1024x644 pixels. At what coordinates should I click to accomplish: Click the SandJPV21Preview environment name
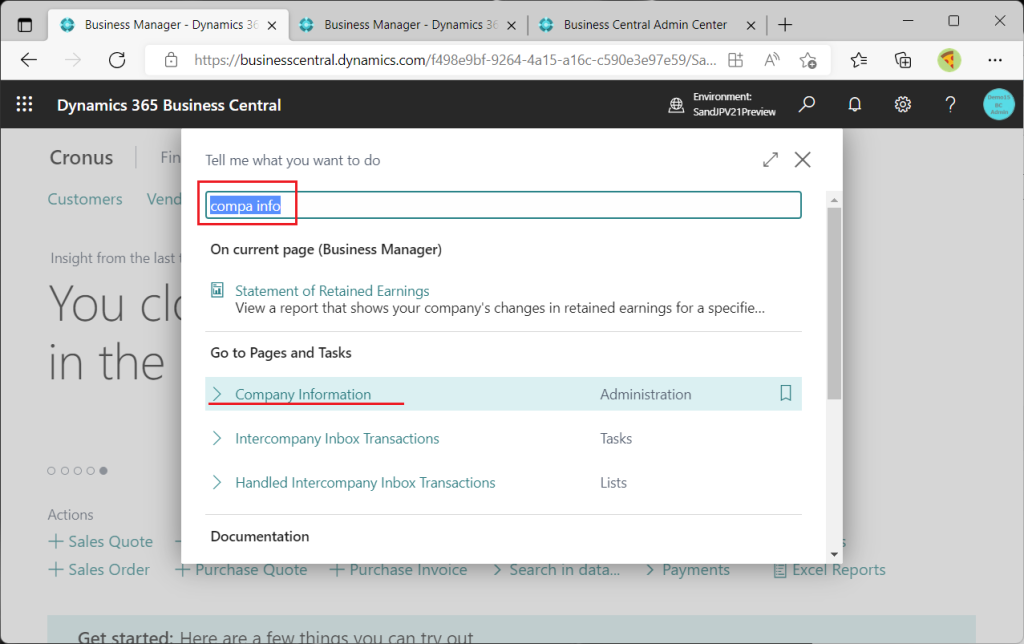point(734,112)
